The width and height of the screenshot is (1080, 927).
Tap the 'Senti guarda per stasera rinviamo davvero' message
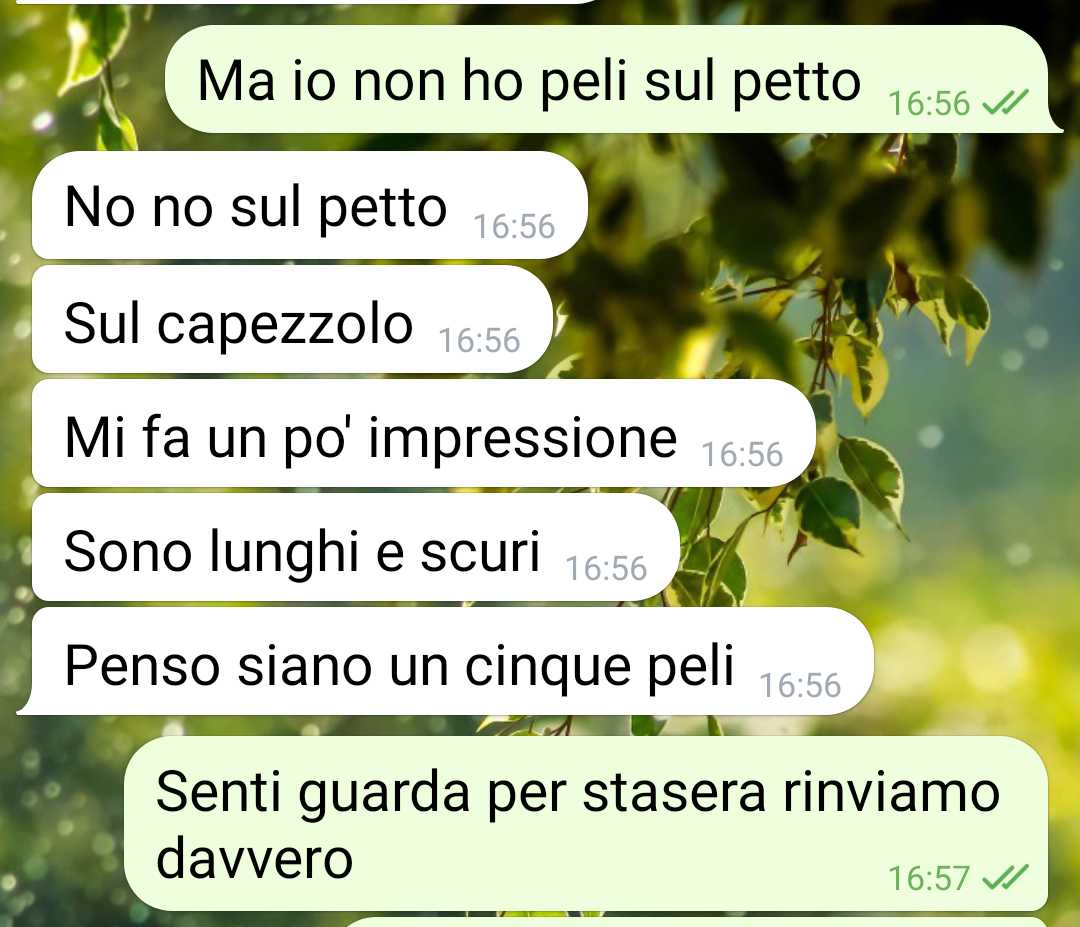tap(586, 824)
